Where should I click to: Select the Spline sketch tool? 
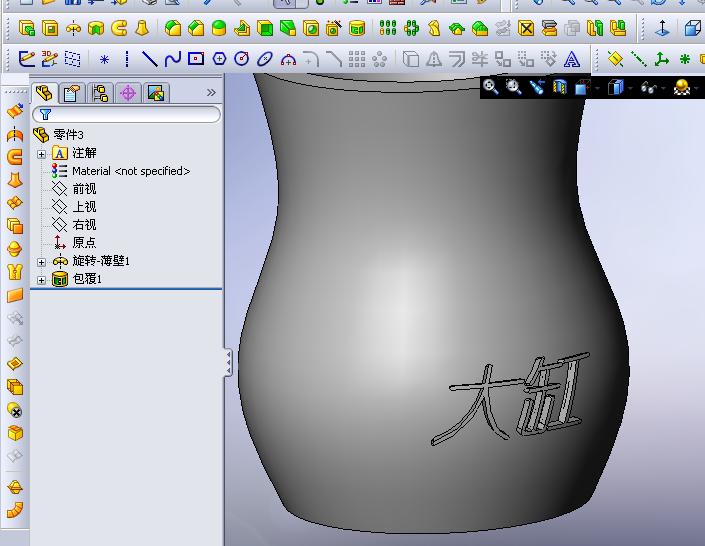[173, 59]
